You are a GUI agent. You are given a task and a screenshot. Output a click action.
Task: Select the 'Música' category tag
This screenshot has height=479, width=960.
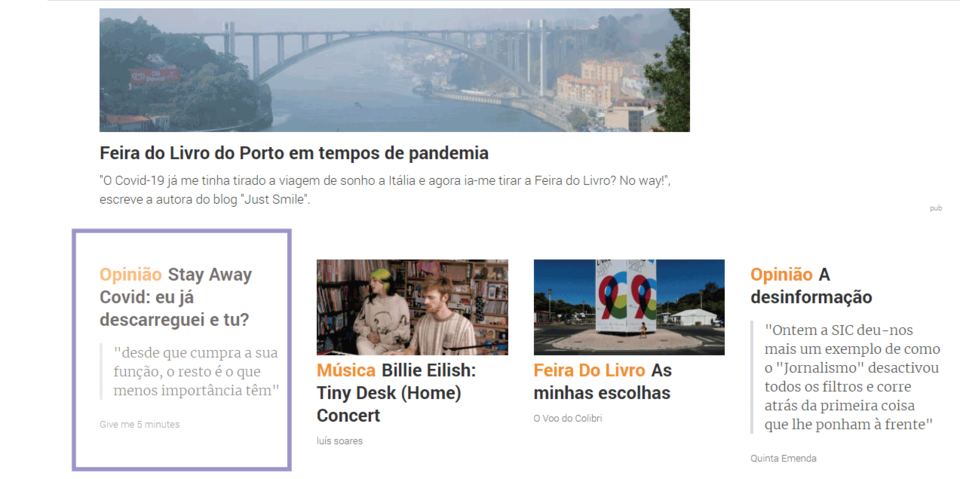[x=346, y=370]
